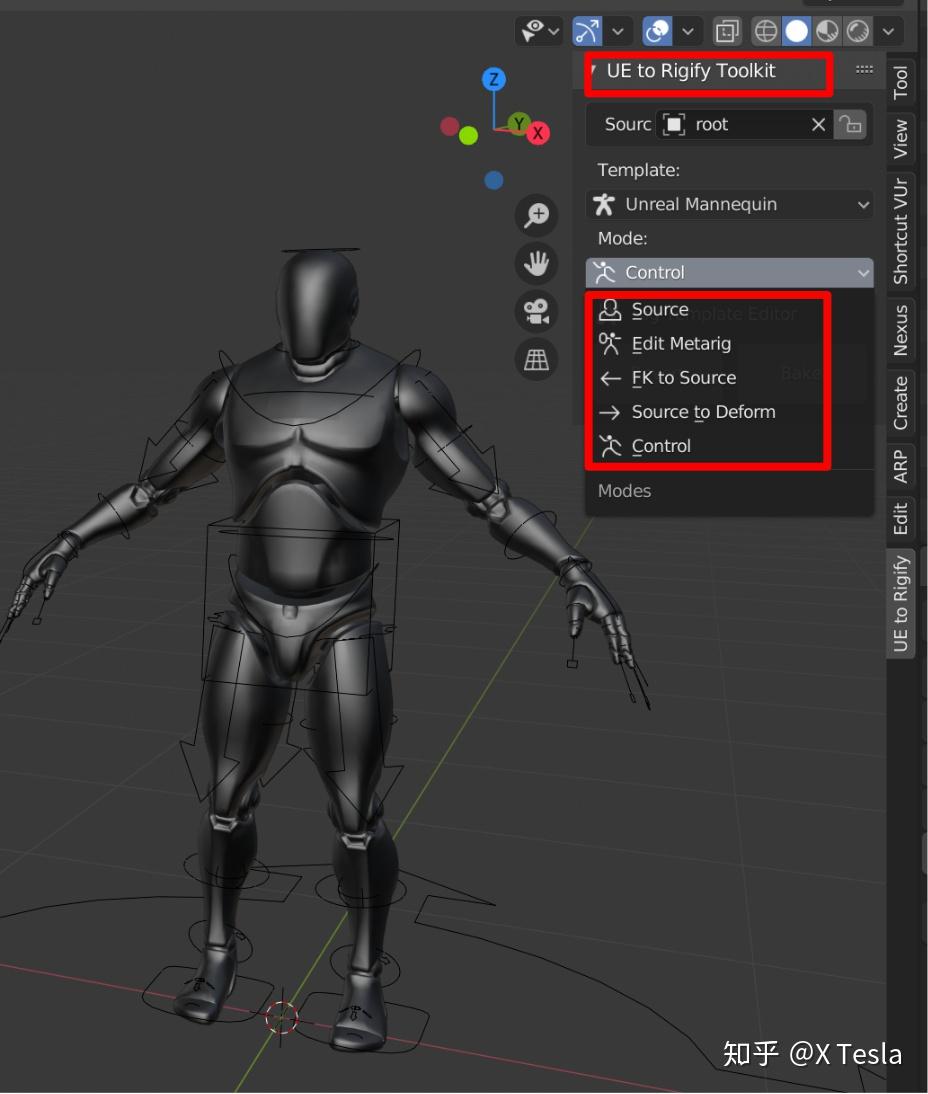
Task: Open the viewport shading options chevron
Action: (888, 31)
